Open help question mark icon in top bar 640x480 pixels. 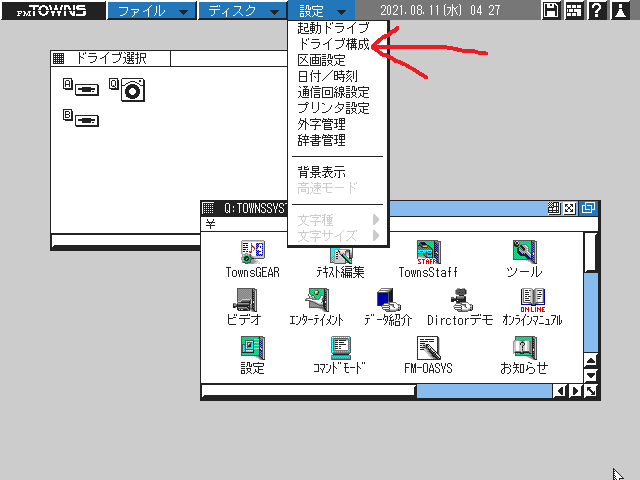tap(597, 10)
